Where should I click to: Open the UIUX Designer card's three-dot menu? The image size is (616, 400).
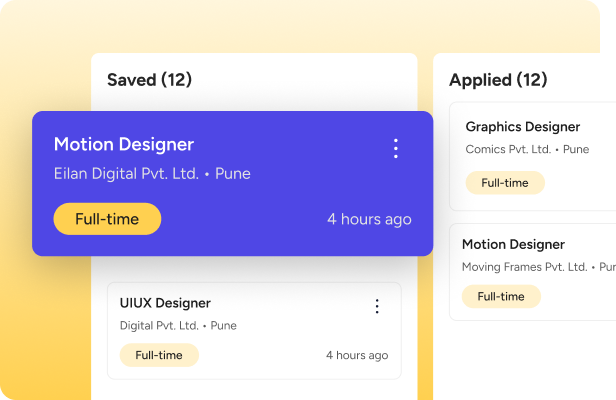tap(377, 306)
